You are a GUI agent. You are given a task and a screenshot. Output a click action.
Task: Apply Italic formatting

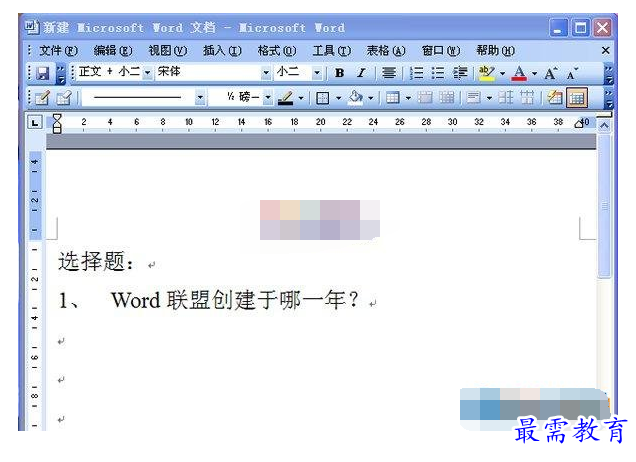click(x=361, y=73)
